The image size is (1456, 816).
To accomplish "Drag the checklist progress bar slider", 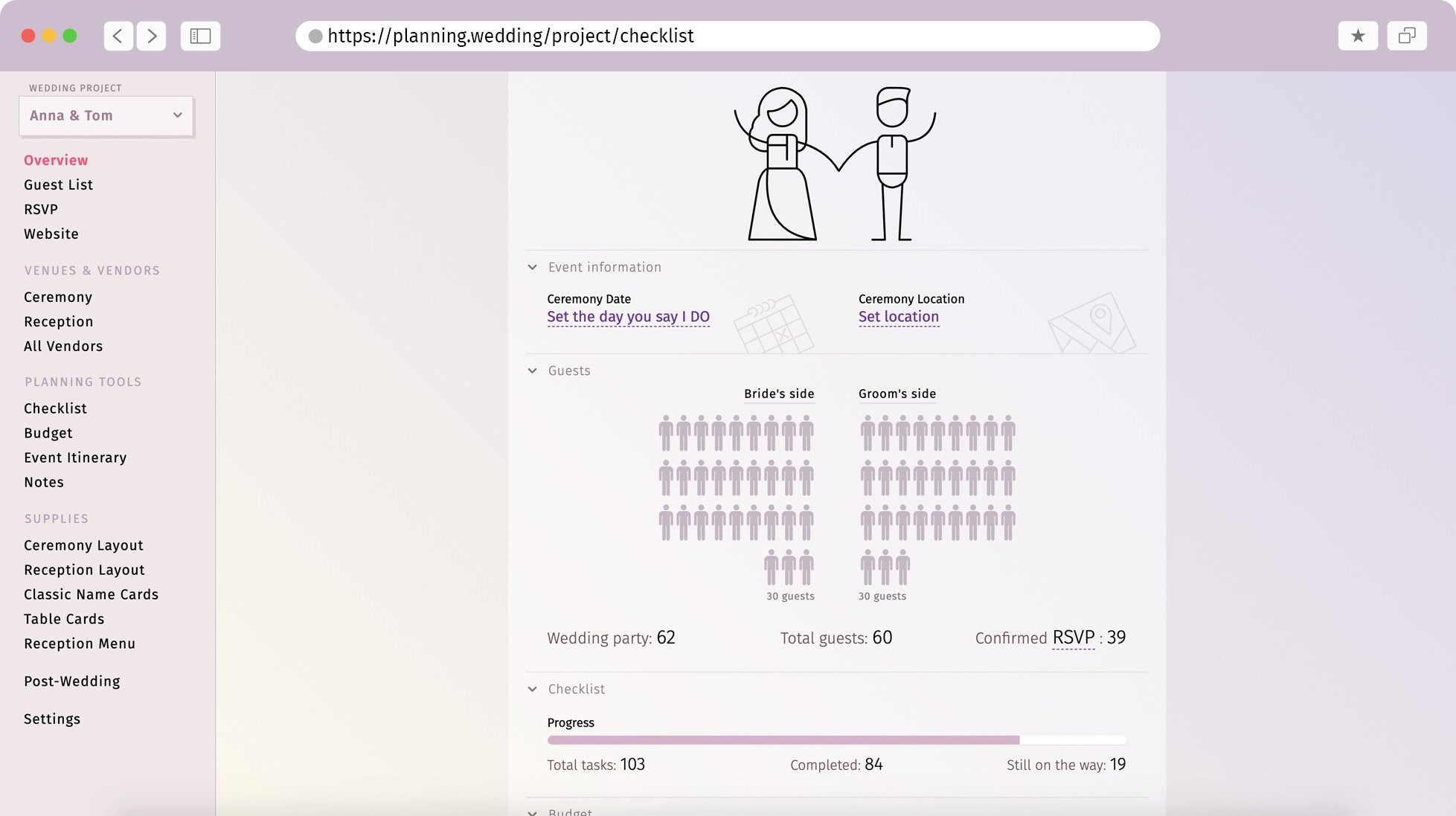I will (x=1019, y=739).
